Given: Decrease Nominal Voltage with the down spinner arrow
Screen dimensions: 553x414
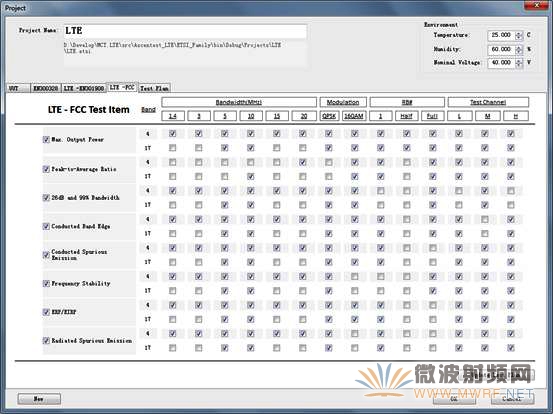Looking at the screenshot, I should (518, 65).
